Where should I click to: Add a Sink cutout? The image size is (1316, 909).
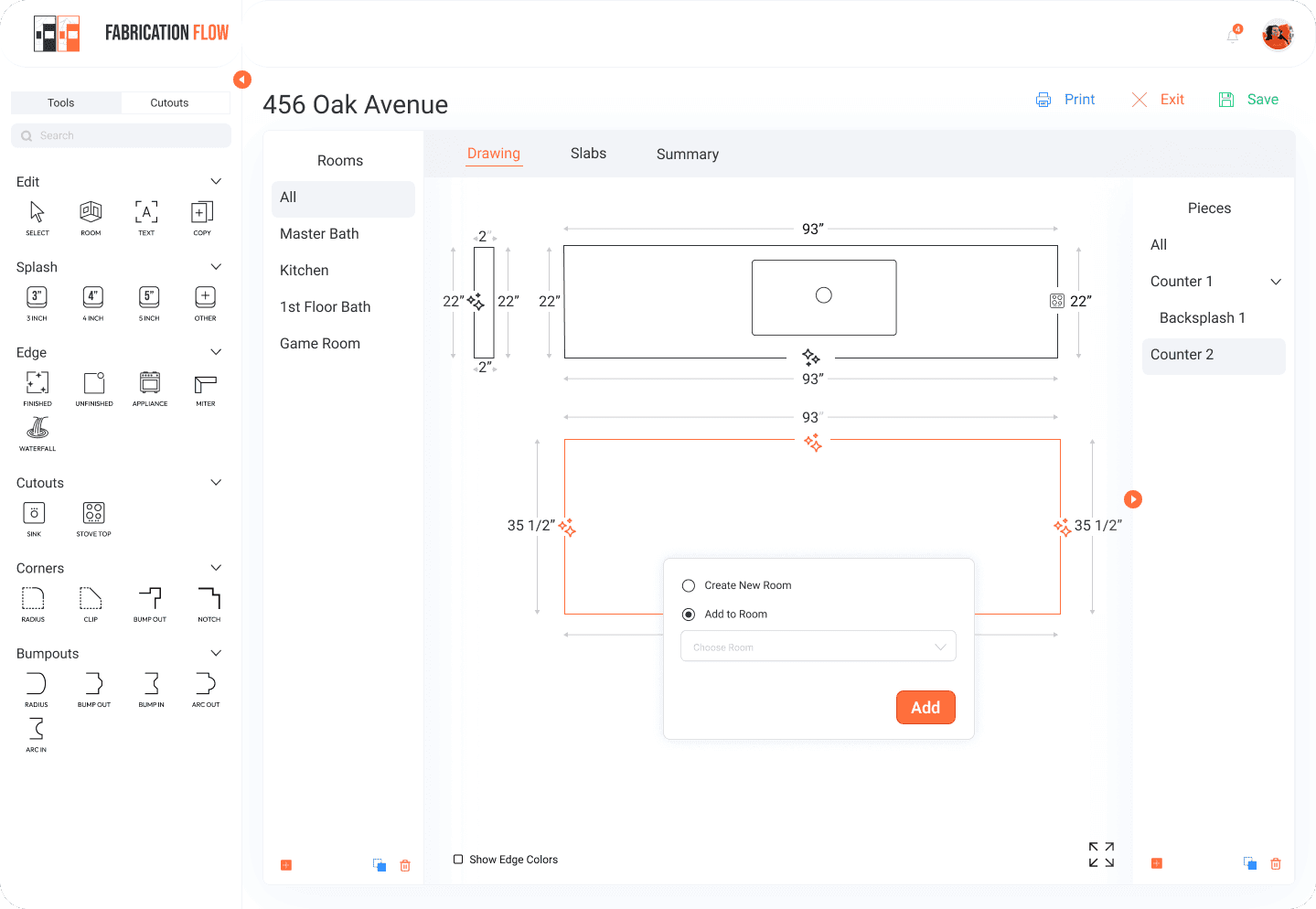coord(34,519)
